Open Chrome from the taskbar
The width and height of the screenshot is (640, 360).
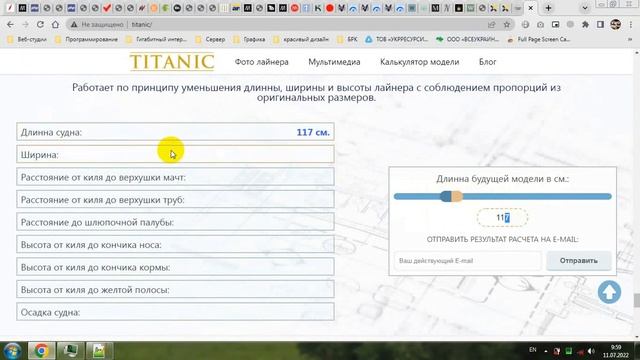click(41, 351)
